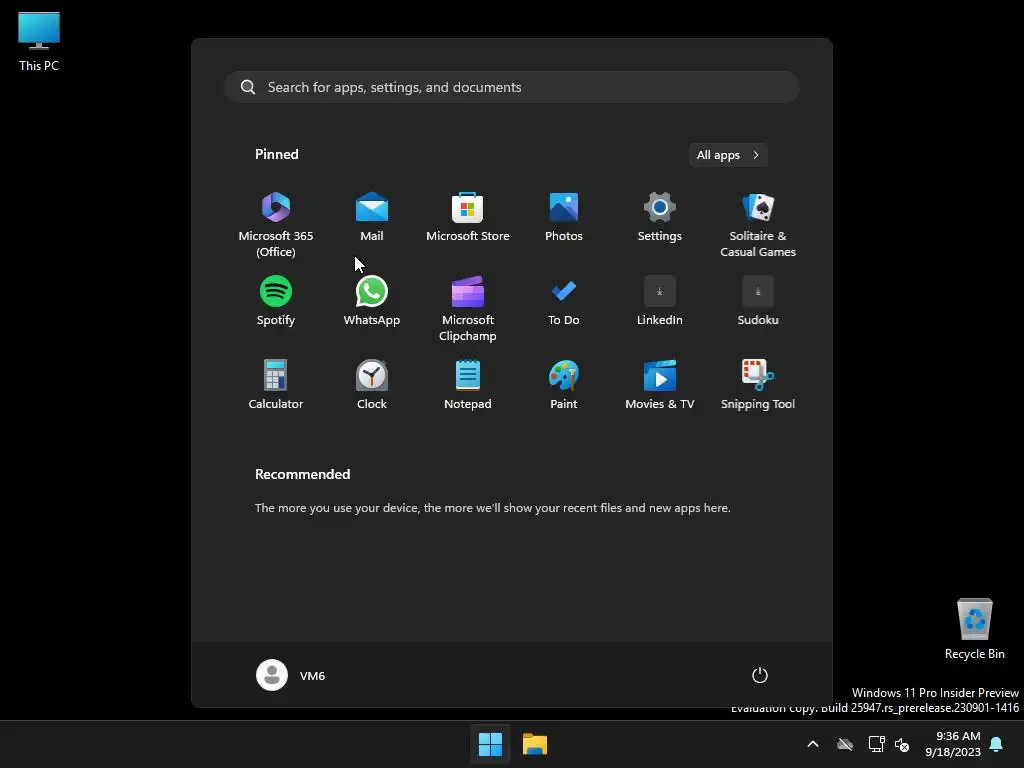
Task: Open the VM6 user account menu
Action: click(291, 675)
